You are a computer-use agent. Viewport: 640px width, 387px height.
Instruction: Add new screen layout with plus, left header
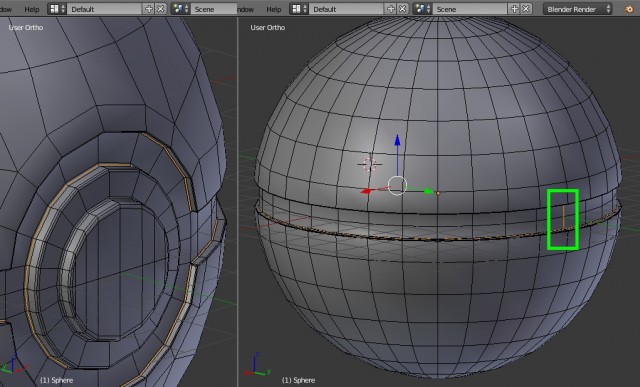[149, 9]
